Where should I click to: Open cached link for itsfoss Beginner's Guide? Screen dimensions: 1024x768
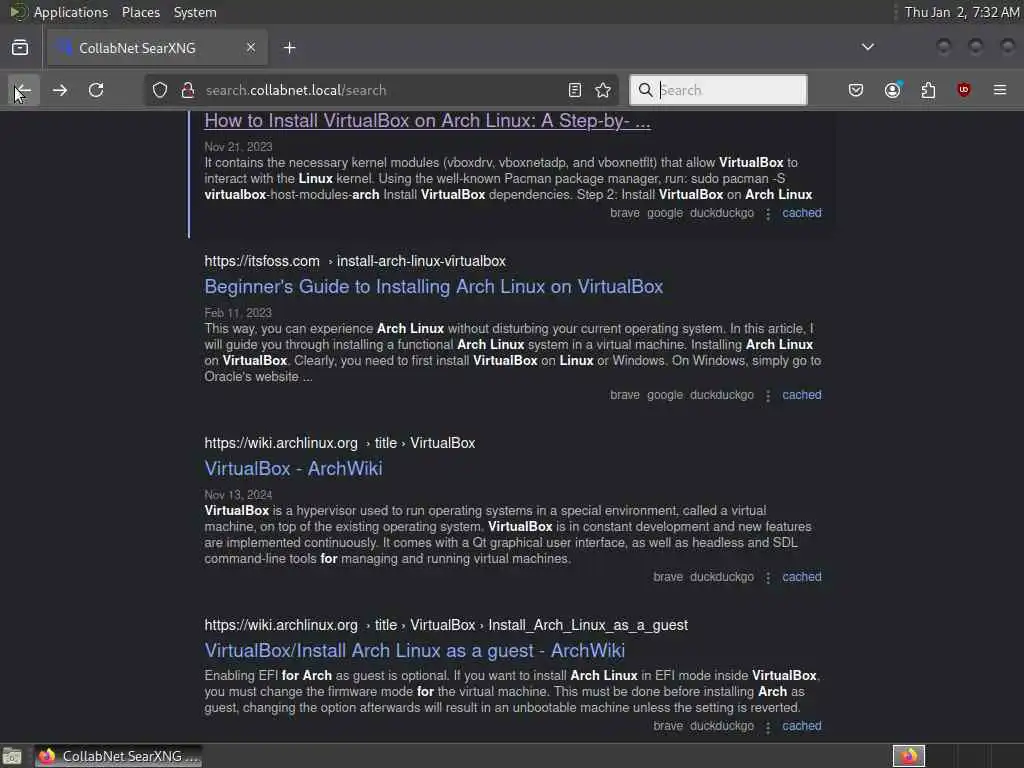coord(802,395)
